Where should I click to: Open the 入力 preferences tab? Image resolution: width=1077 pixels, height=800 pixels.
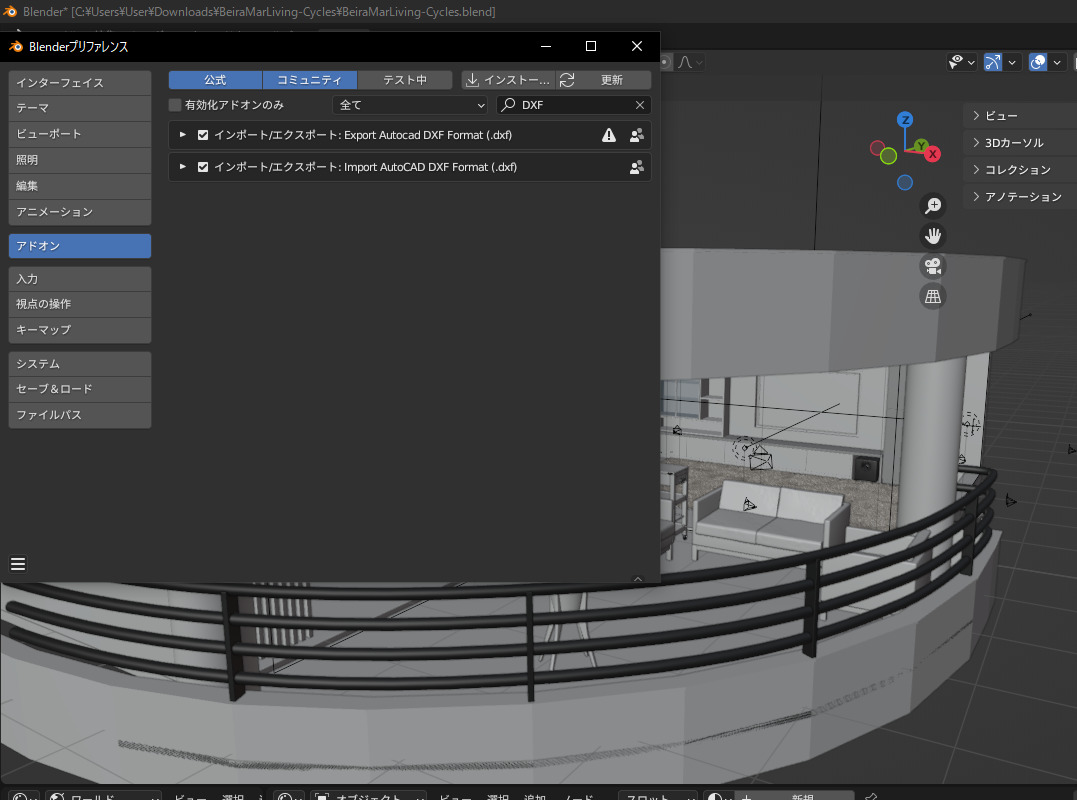coord(80,279)
